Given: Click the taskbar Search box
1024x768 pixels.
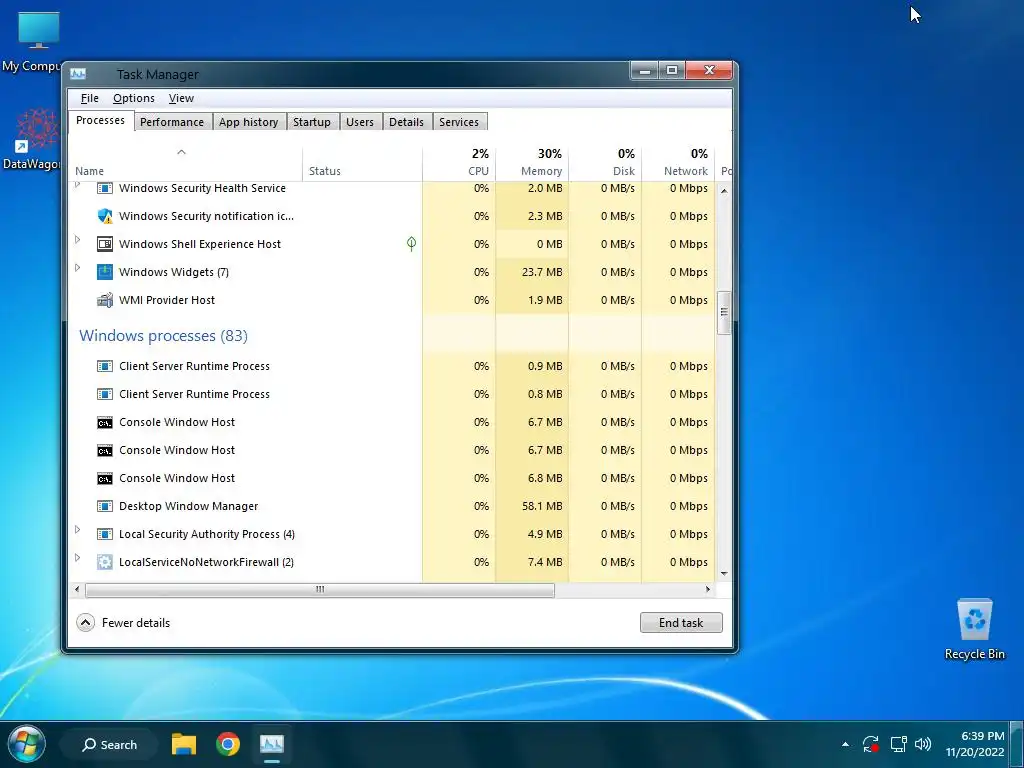Looking at the screenshot, I should pyautogui.click(x=109, y=744).
